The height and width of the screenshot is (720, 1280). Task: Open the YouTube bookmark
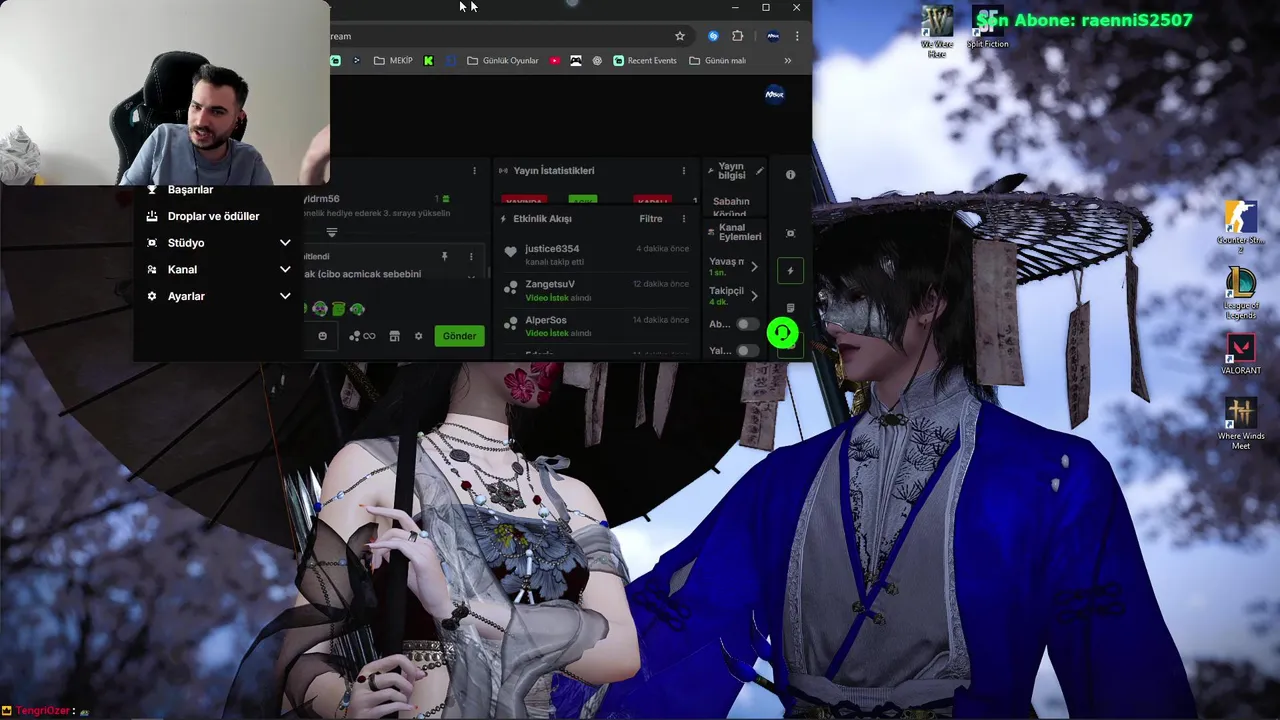pos(555,61)
